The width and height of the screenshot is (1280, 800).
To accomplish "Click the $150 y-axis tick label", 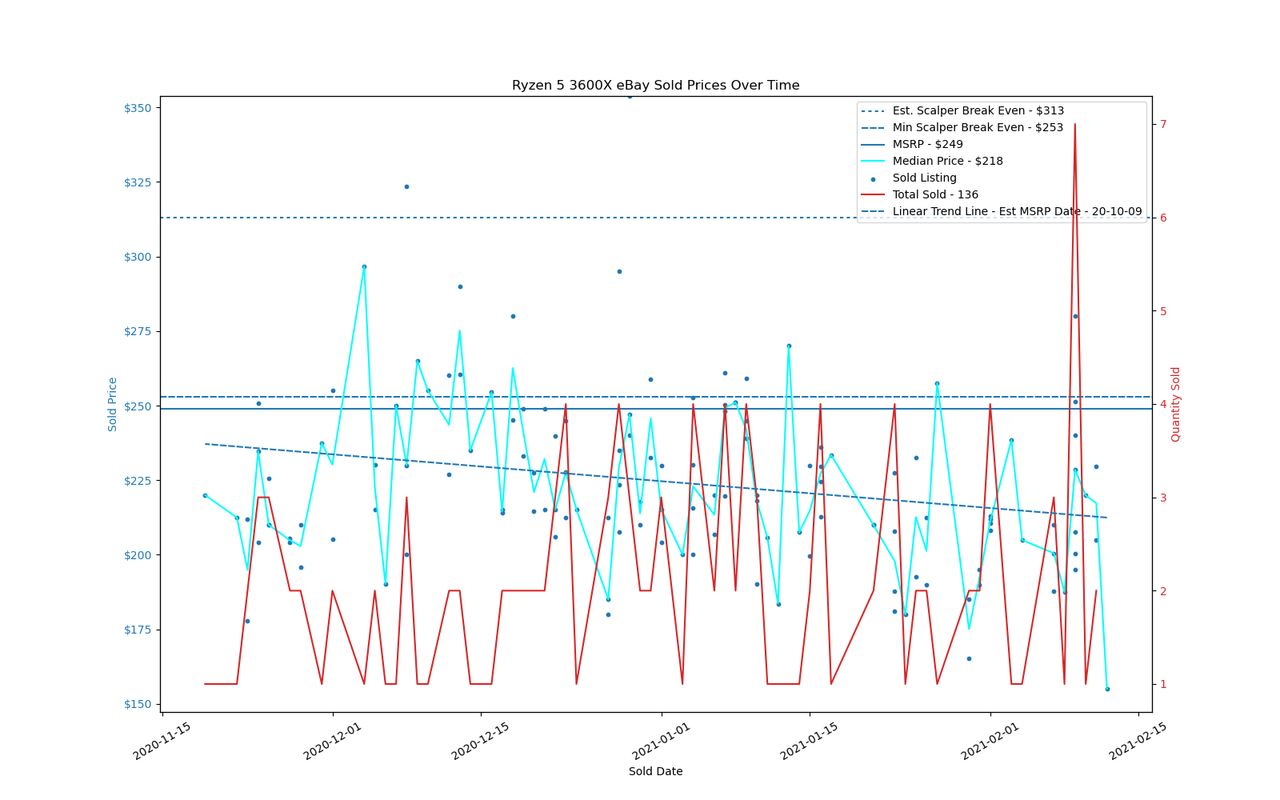I will pos(136,704).
